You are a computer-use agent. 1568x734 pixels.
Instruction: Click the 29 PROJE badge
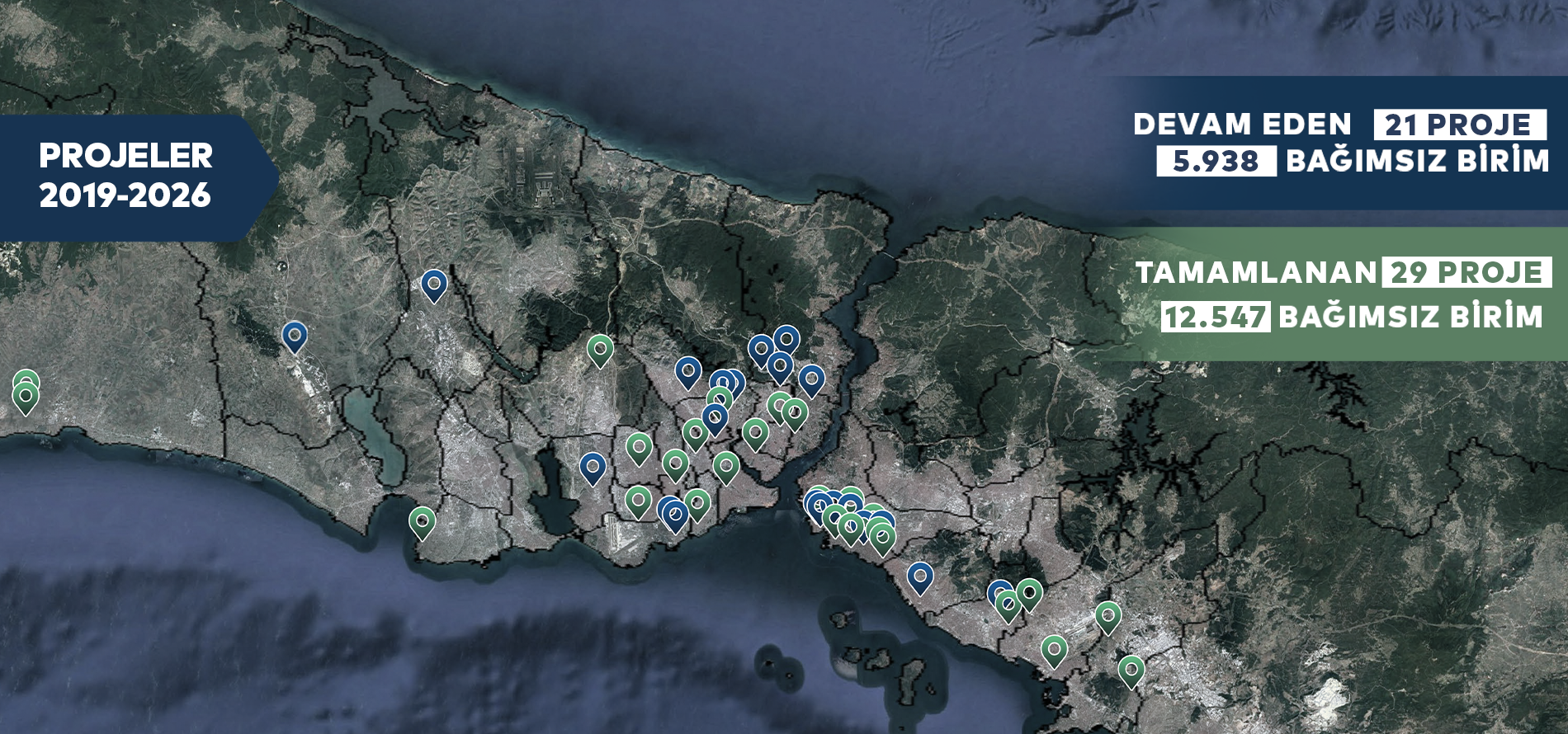(1466, 272)
